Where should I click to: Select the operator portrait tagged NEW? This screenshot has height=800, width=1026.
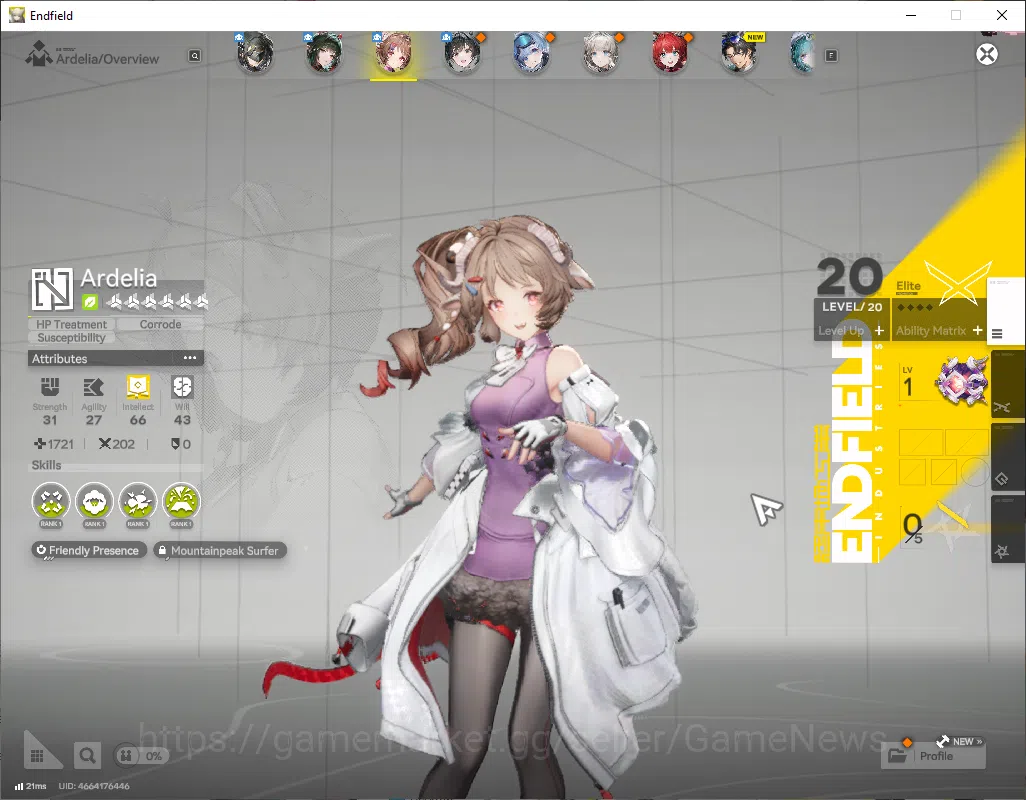click(739, 53)
